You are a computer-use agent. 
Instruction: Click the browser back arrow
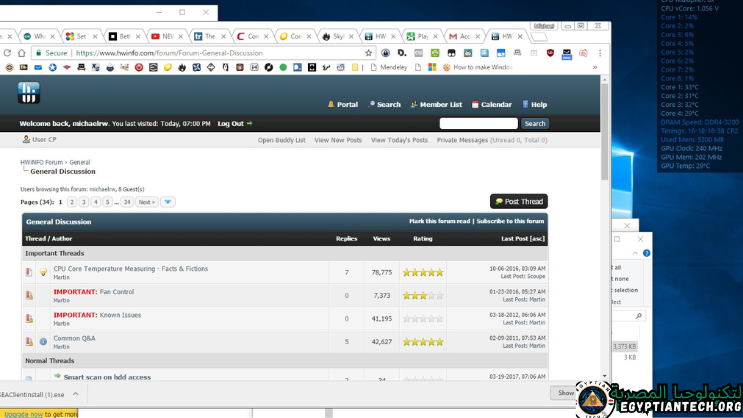(7, 53)
